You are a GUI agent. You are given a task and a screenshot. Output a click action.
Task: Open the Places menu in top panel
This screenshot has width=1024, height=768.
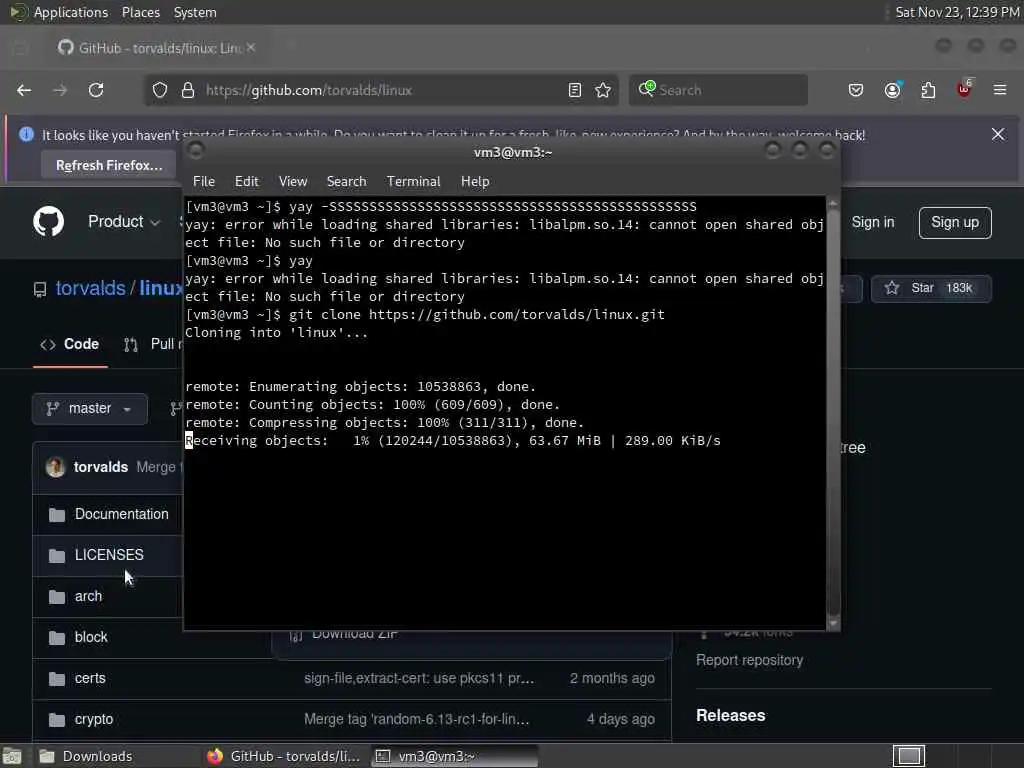point(141,12)
